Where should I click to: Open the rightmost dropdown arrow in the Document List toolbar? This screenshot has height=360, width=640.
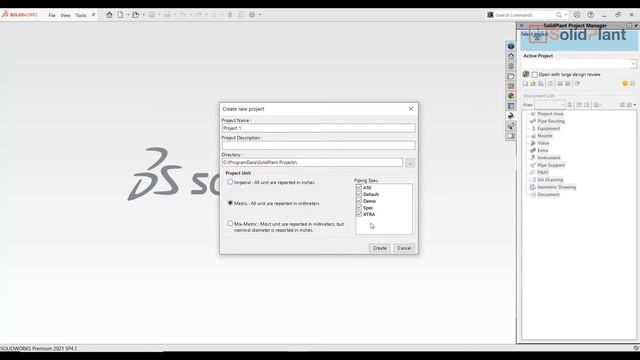[x=635, y=105]
